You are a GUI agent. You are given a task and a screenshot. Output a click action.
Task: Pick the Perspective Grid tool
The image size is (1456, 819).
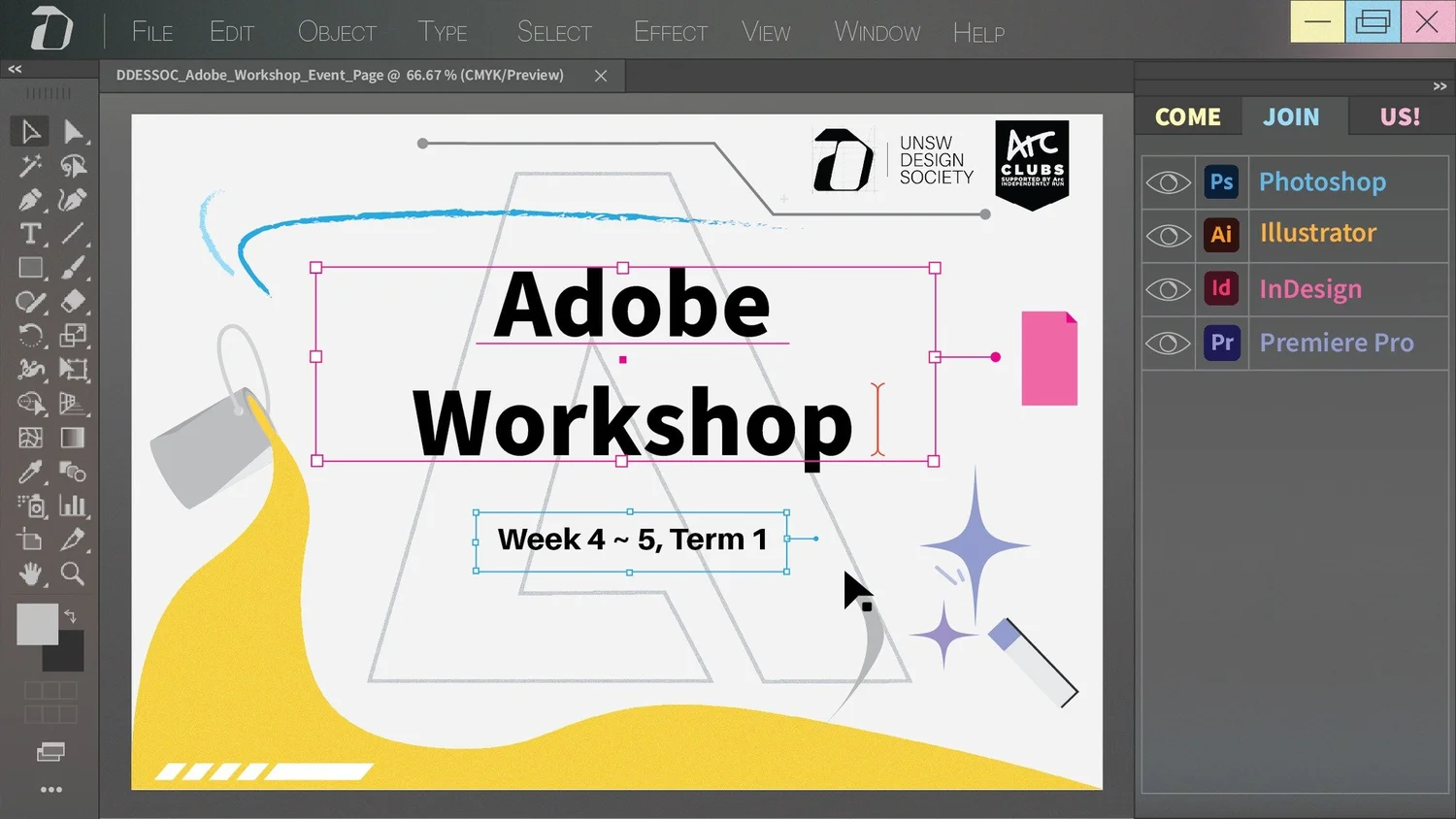click(x=73, y=404)
